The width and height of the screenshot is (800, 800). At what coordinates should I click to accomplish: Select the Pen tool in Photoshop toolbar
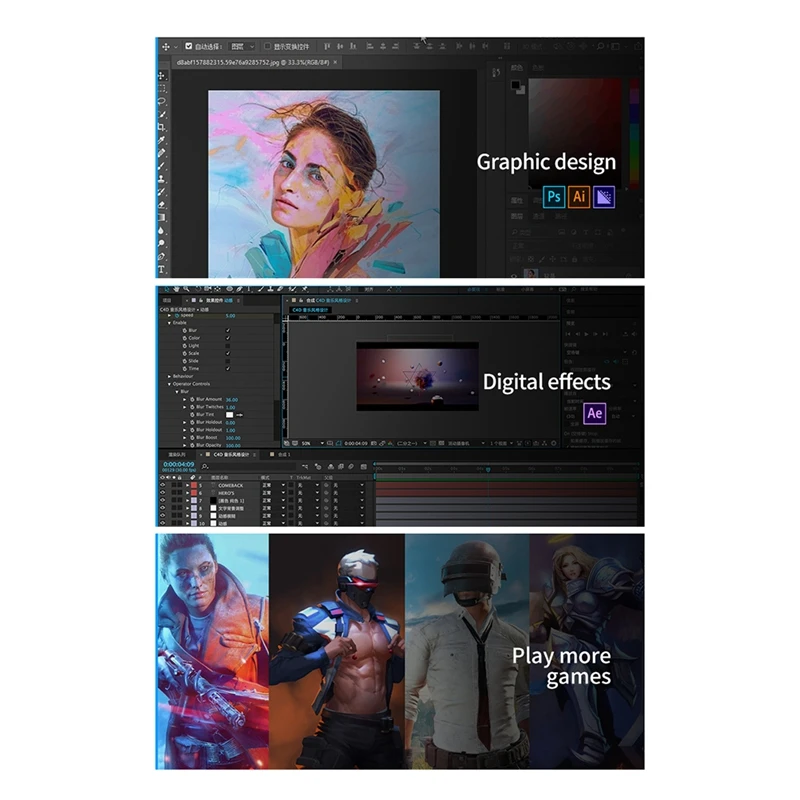(162, 257)
